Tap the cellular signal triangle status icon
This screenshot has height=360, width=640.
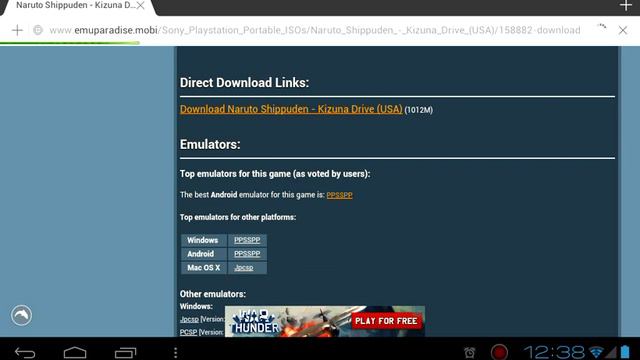tap(611, 352)
